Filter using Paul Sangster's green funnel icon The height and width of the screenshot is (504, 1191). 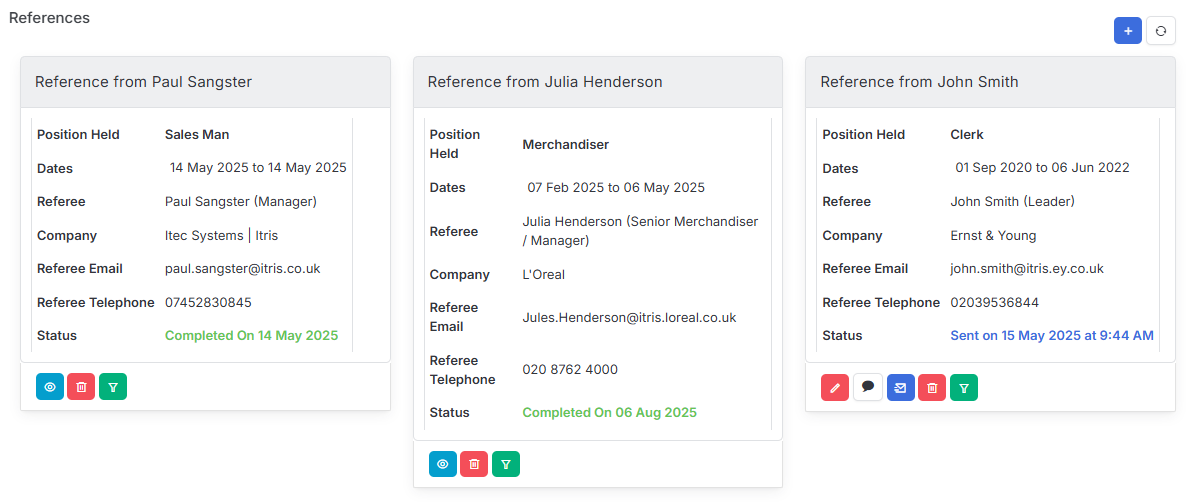click(x=112, y=387)
